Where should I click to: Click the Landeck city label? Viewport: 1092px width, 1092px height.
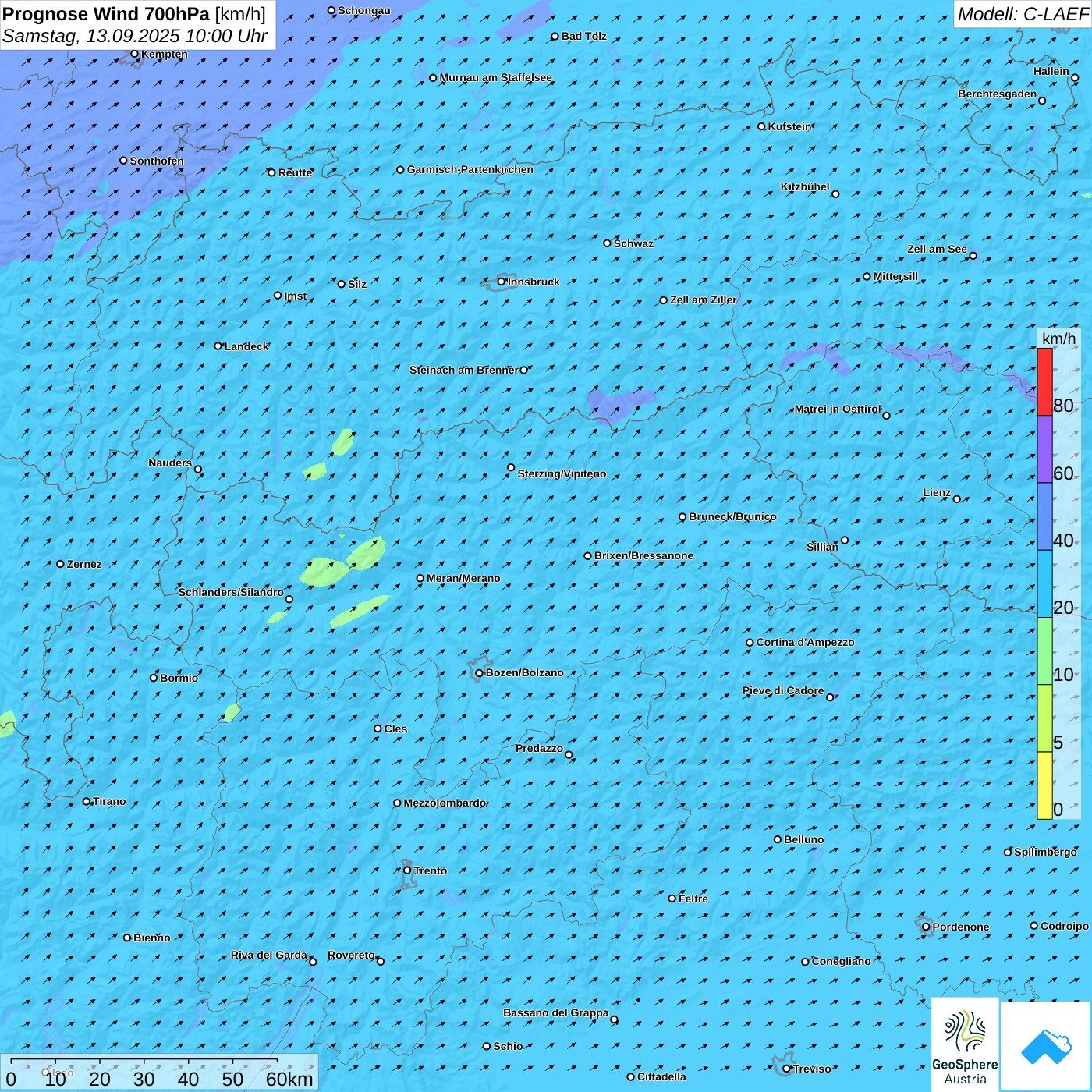[x=246, y=346]
